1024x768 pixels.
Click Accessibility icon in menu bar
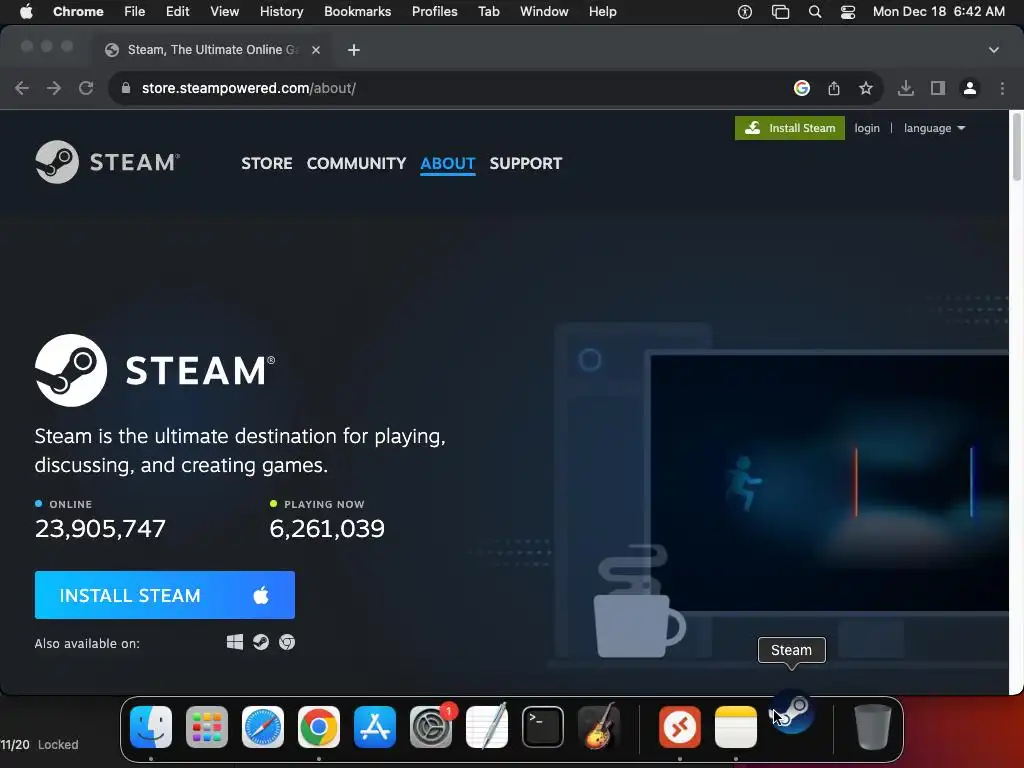tap(745, 12)
